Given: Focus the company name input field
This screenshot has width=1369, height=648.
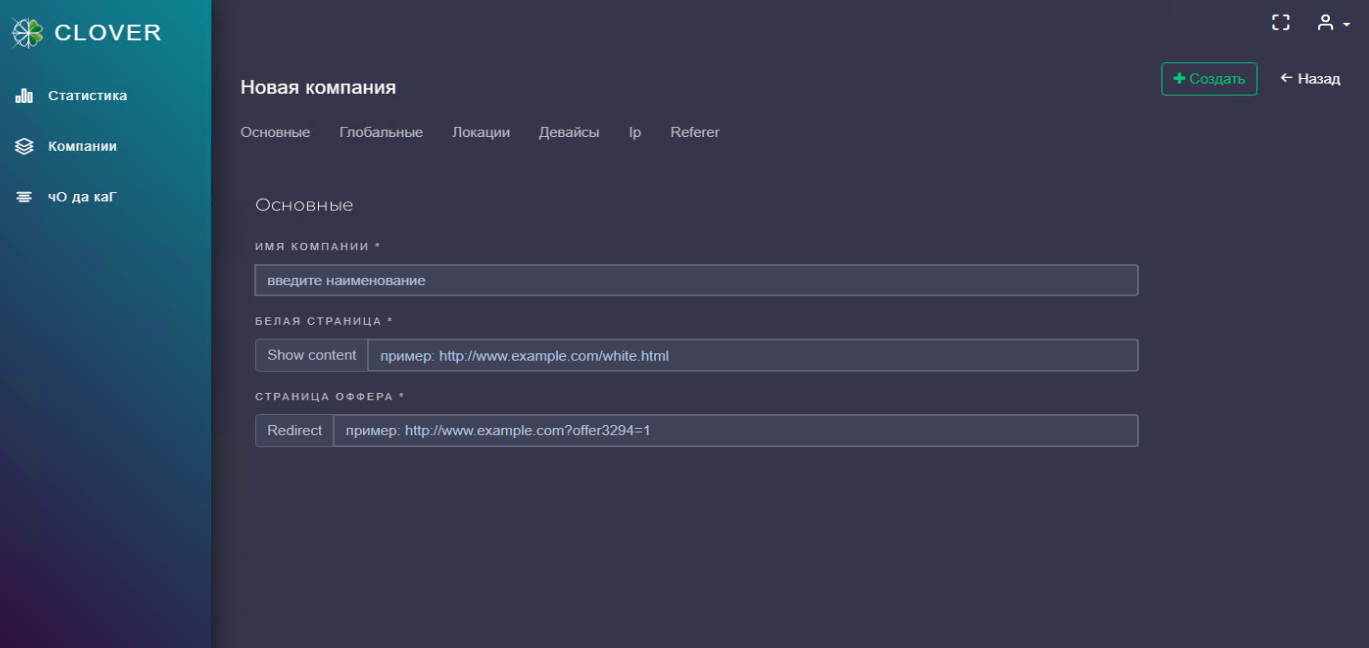Looking at the screenshot, I should click(696, 281).
